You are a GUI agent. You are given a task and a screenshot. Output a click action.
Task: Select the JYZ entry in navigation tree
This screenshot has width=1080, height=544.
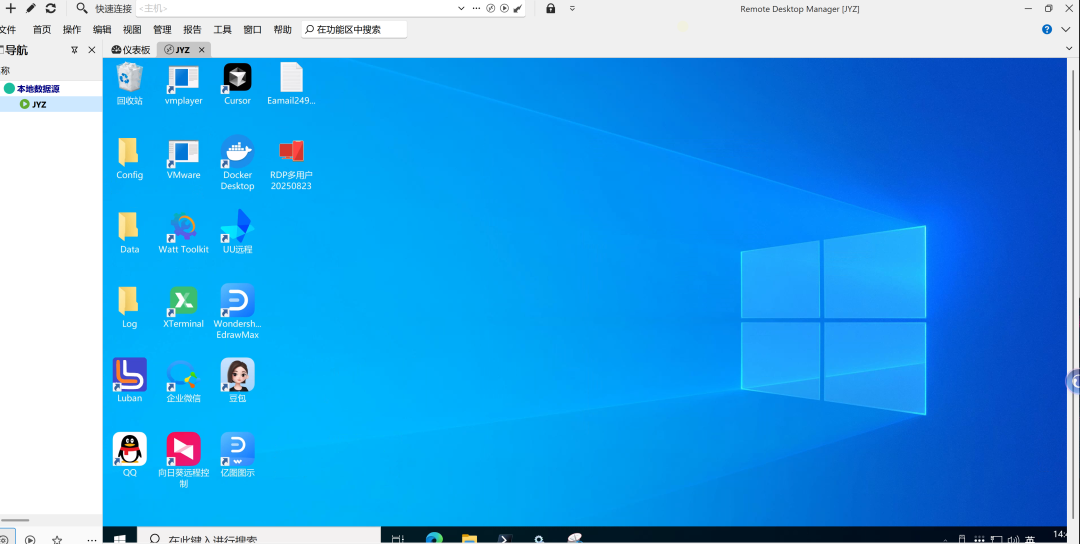point(39,105)
